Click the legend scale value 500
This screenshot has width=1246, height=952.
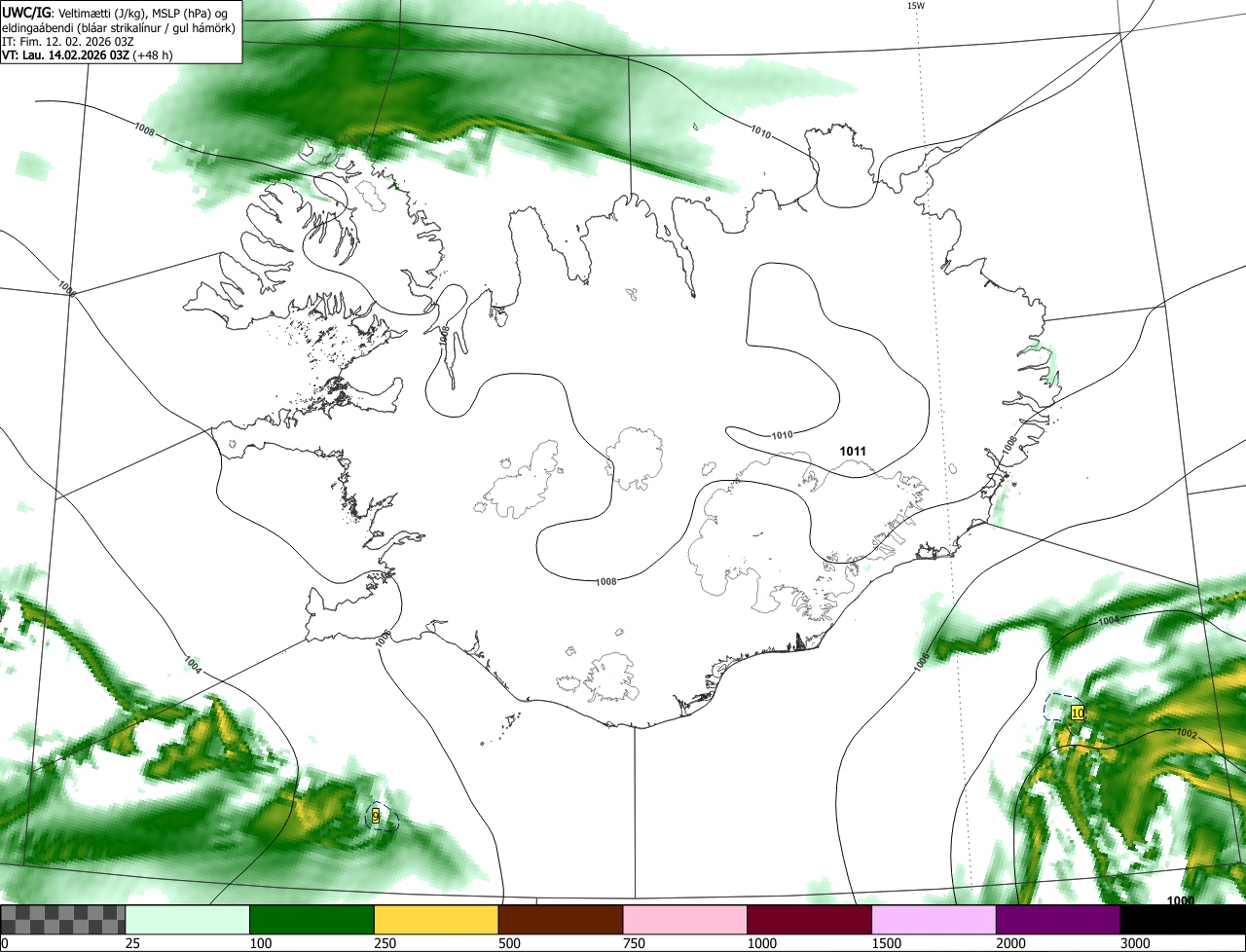pyautogui.click(x=510, y=943)
